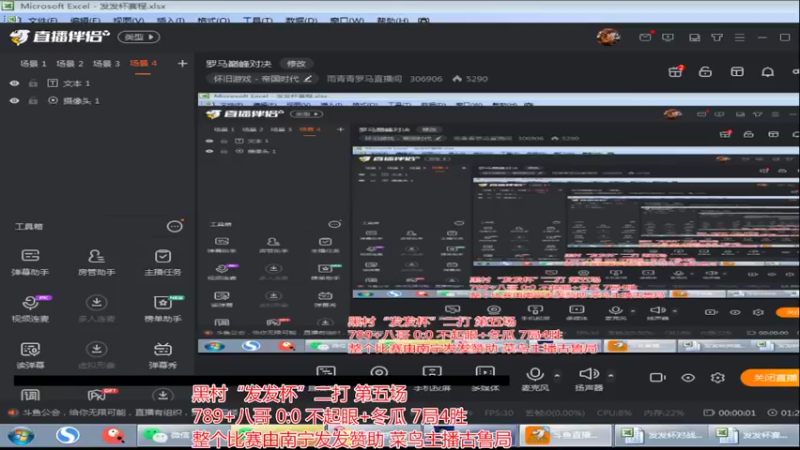This screenshot has height=450, width=800.
Task: Lock the 摄像头 1 source
Action: [33, 101]
